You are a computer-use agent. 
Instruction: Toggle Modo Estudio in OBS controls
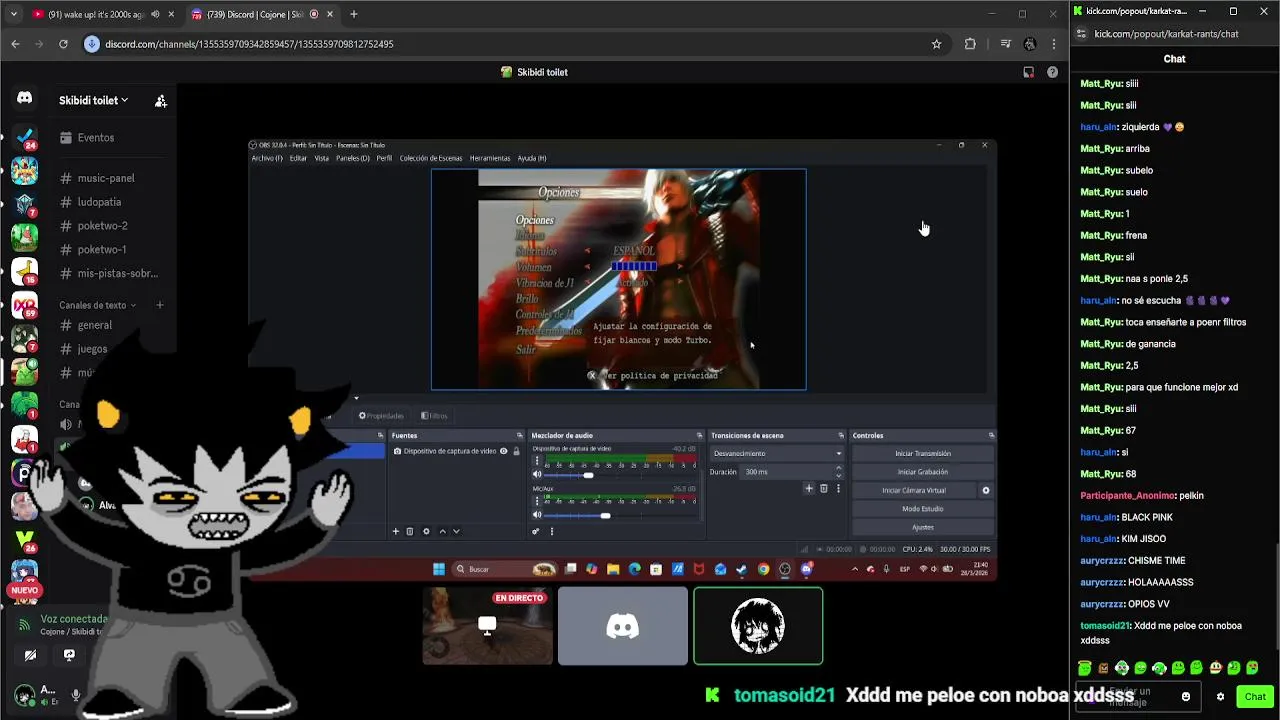coord(923,509)
